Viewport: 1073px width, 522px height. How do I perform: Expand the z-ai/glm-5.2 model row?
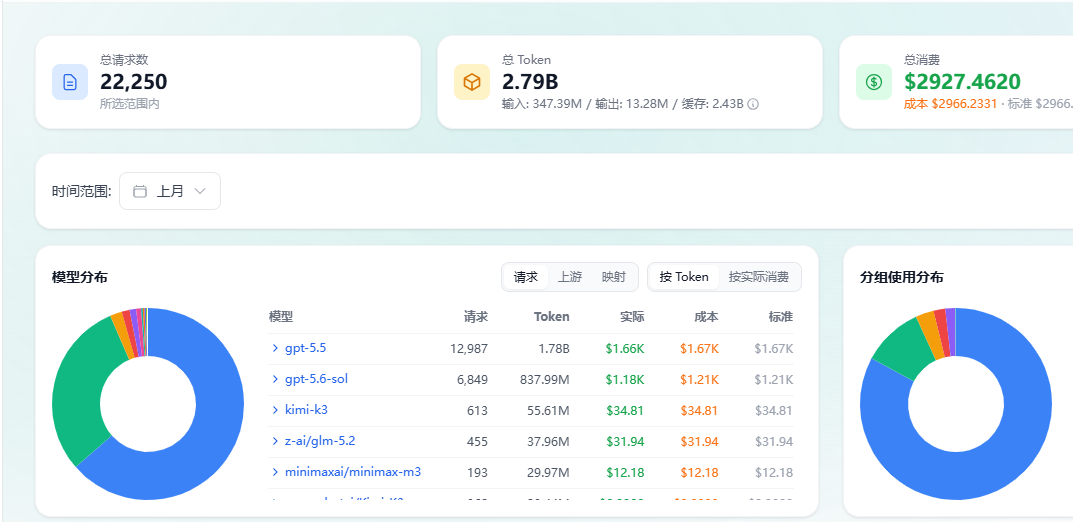pyautogui.click(x=275, y=441)
